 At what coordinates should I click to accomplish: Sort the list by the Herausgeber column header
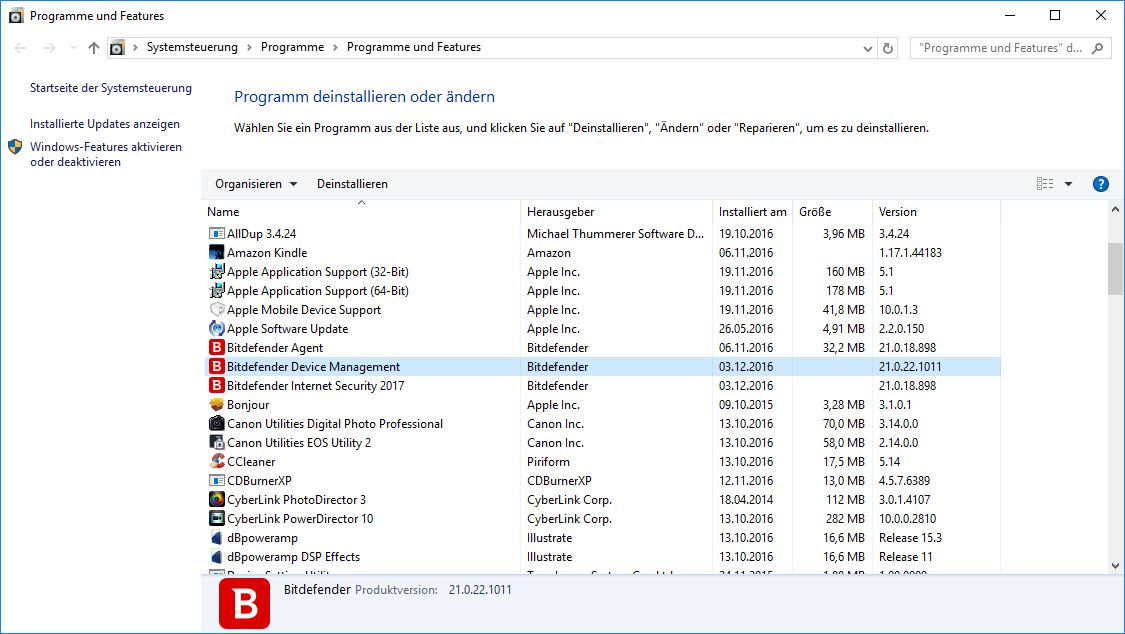[x=616, y=212]
